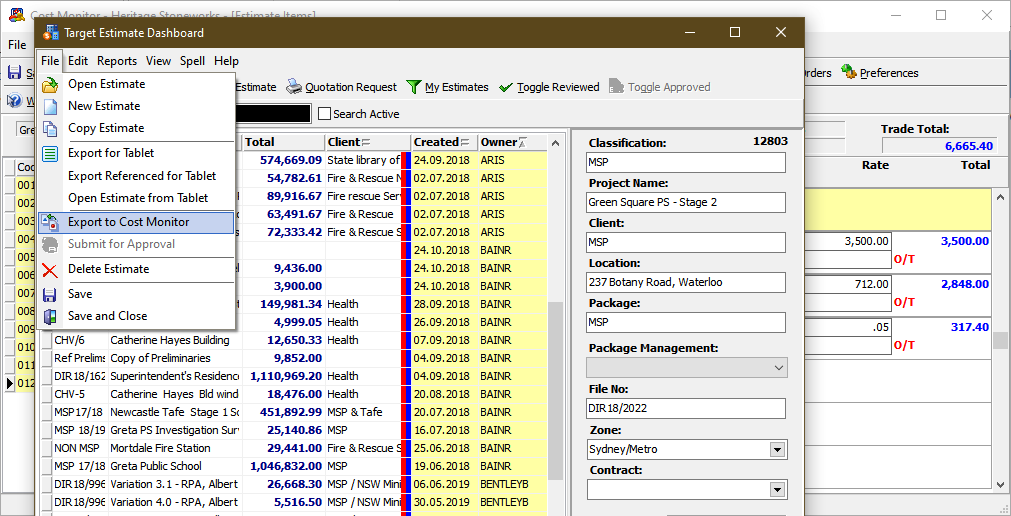The height and width of the screenshot is (516, 1011).
Task: Click scroll-up arrow of estimate list
Action: tap(554, 143)
